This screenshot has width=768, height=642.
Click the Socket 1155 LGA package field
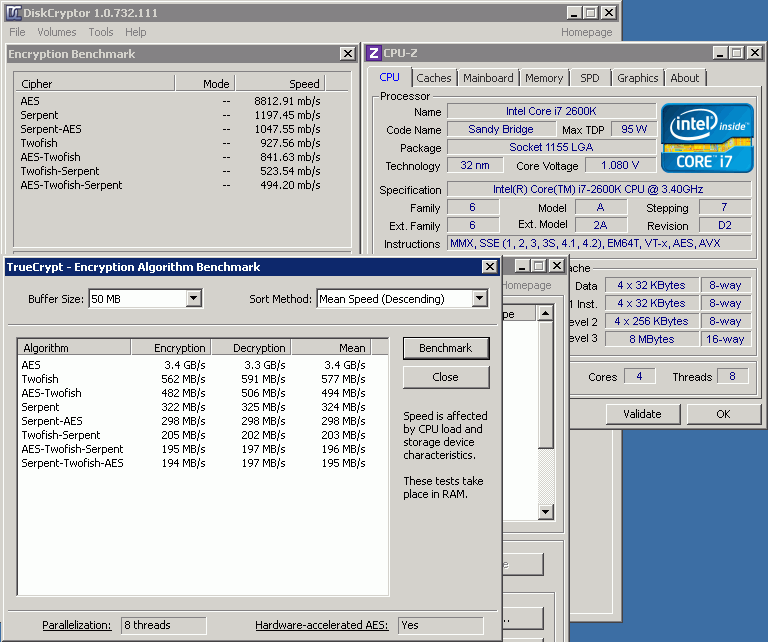(551, 147)
